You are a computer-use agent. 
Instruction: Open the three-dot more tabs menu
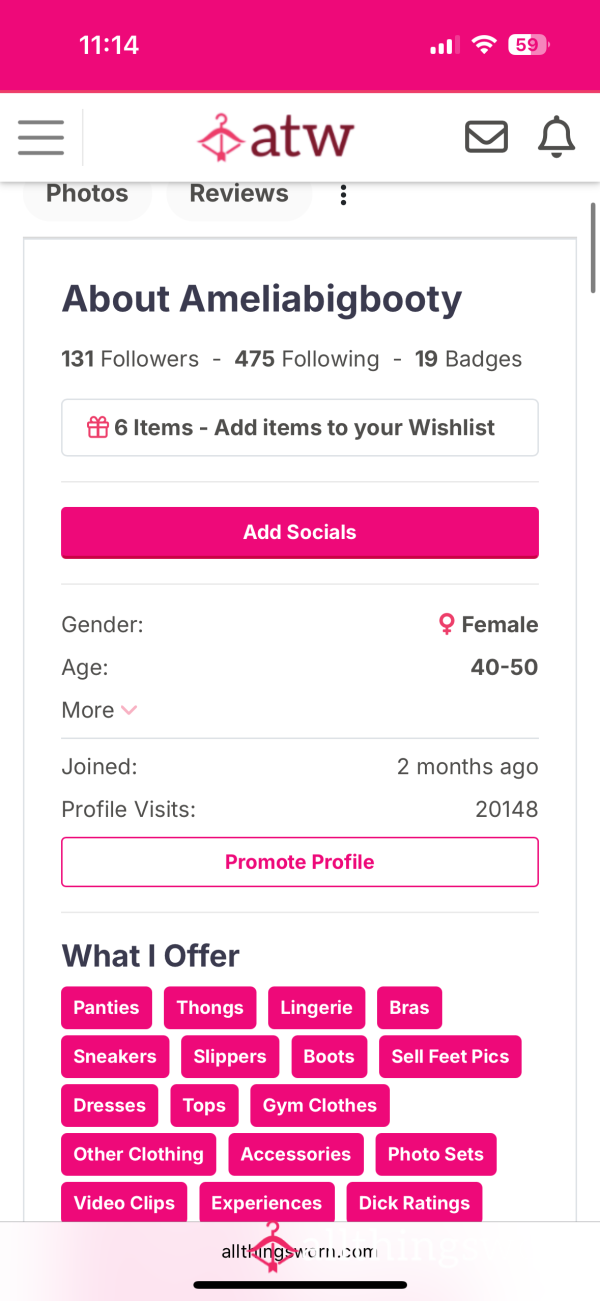(343, 194)
